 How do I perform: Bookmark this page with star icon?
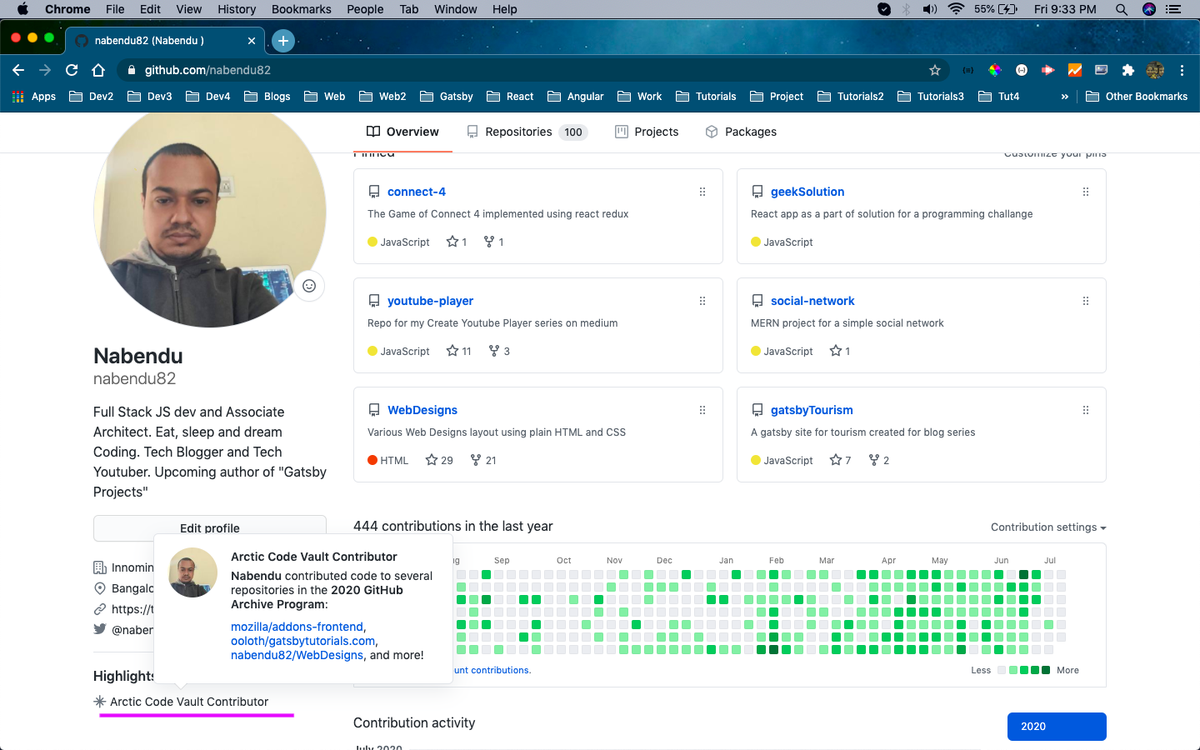[x=935, y=70]
